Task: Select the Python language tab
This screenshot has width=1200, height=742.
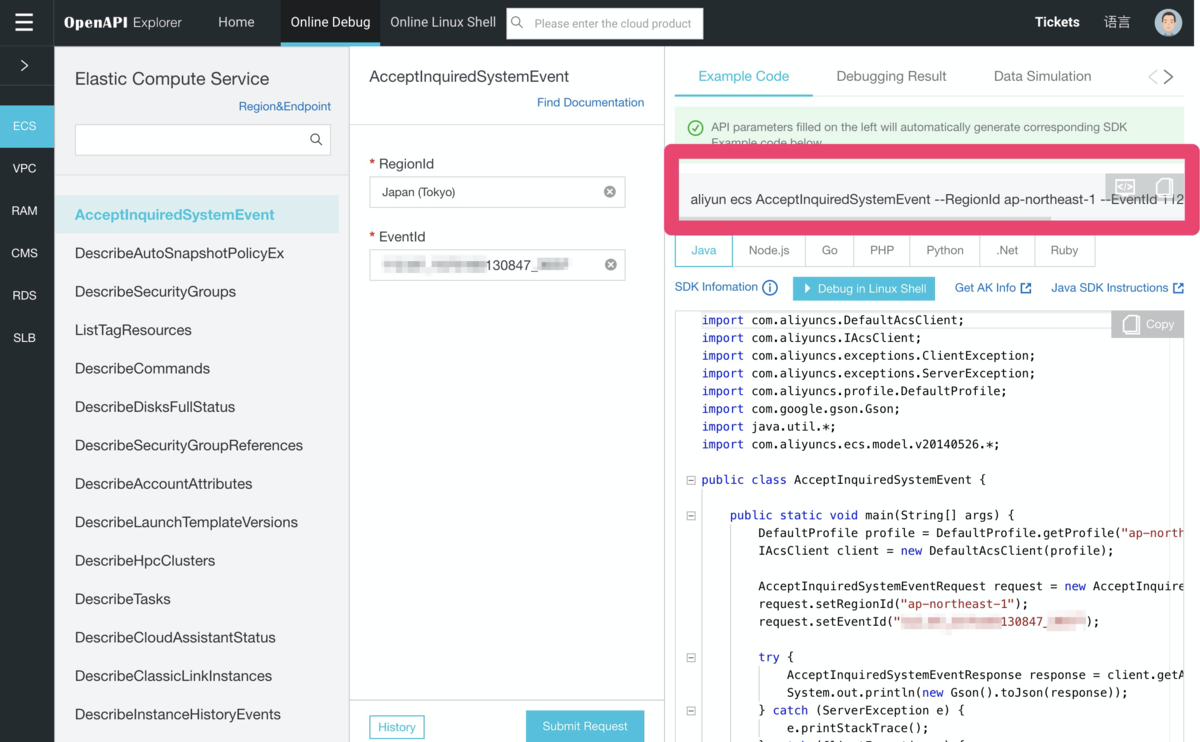Action: click(x=944, y=250)
